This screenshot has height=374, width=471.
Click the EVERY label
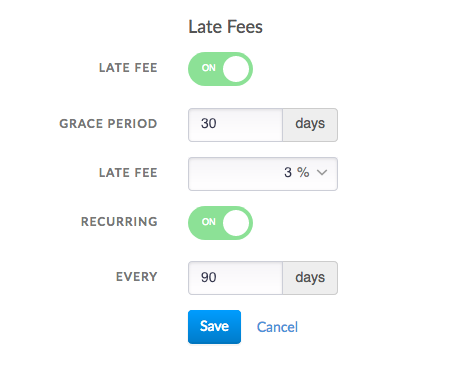(x=136, y=277)
